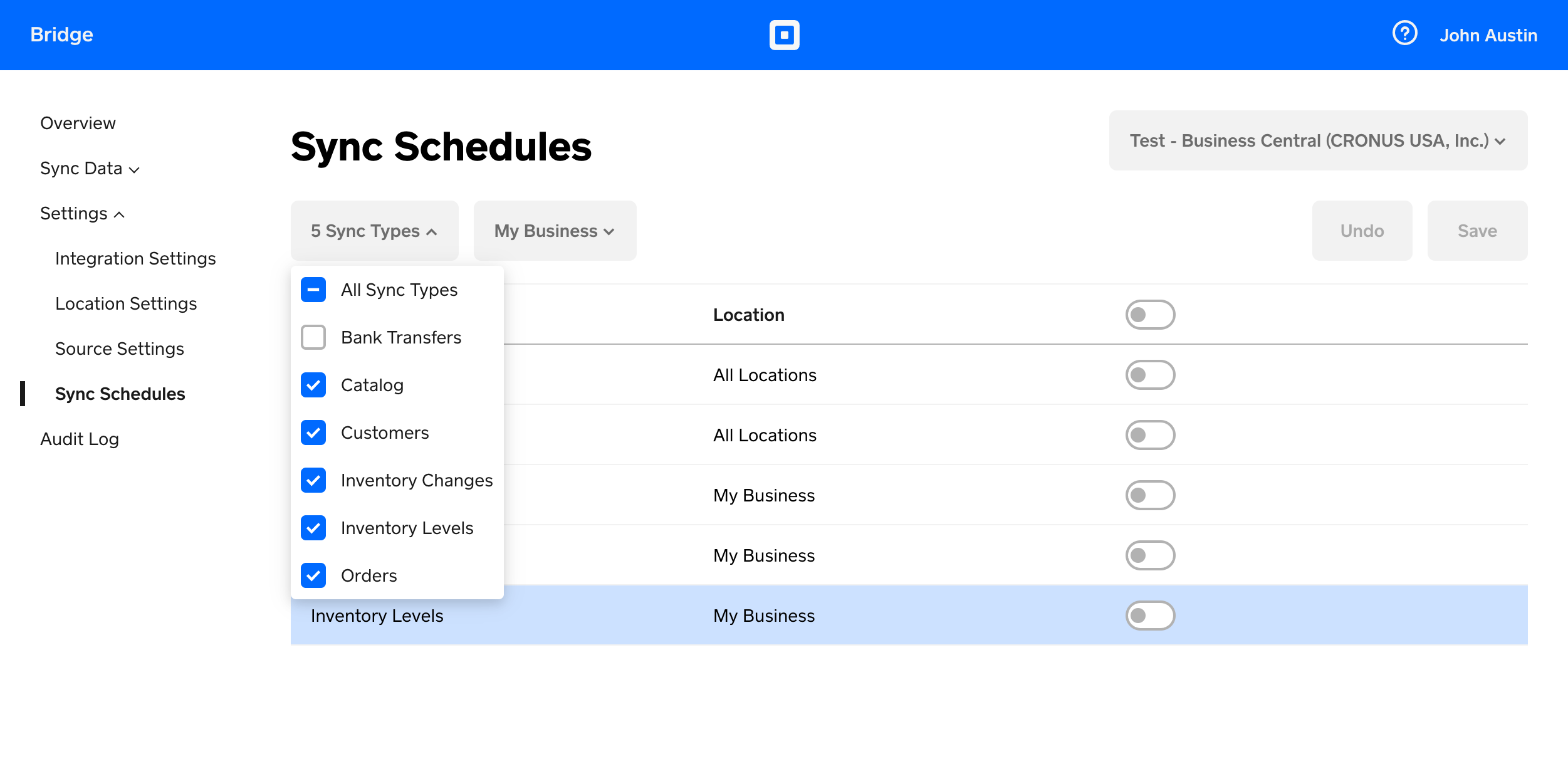Screen dimensions: 1568x776
Task: Uncheck the Inventory Changes checkbox
Action: pyautogui.click(x=313, y=480)
